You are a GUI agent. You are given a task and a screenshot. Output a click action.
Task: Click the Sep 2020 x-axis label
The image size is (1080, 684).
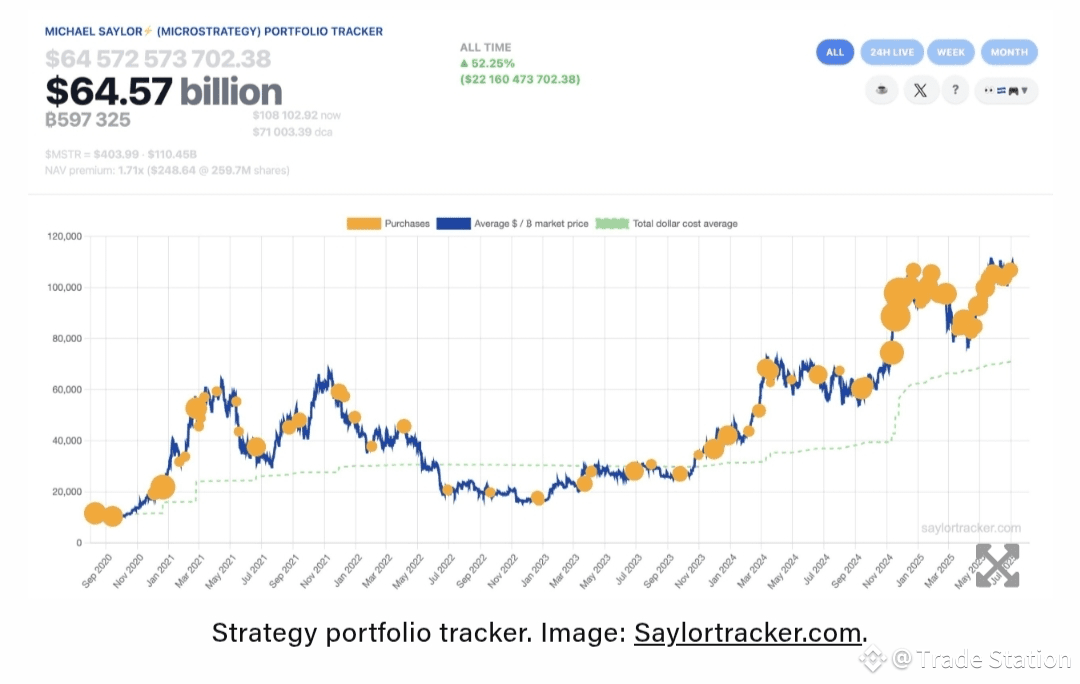click(x=96, y=570)
